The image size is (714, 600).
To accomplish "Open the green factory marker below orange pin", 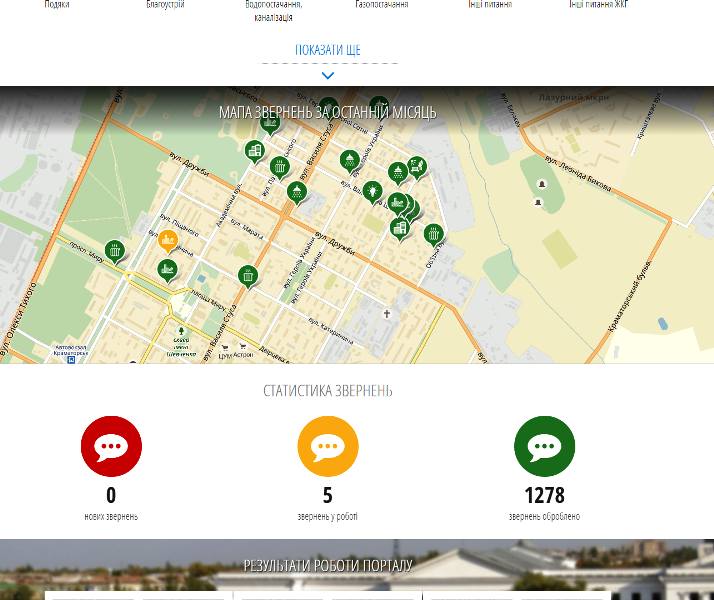I will tap(168, 270).
